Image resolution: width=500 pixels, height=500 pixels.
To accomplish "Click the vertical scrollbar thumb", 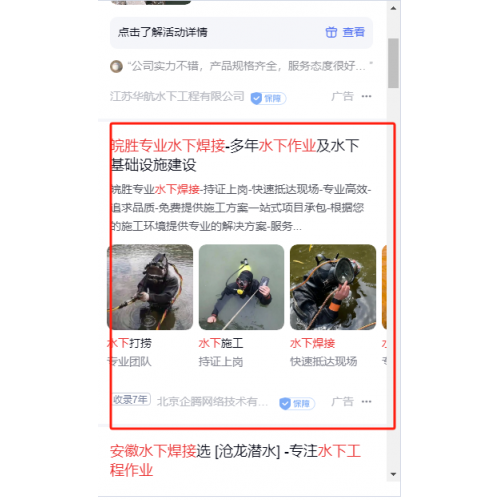I will pos(393,63).
